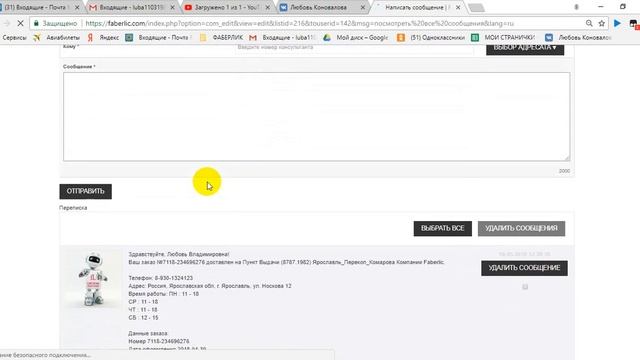This screenshot has height=360, width=640.
Task: Click the phone number 8-930-1324123 text
Action: (174, 278)
